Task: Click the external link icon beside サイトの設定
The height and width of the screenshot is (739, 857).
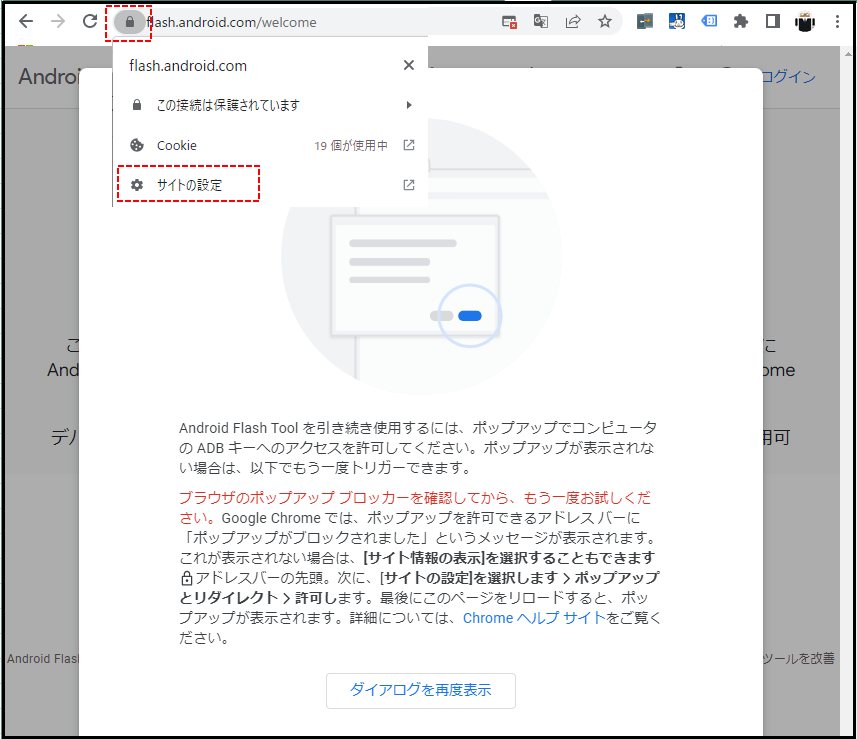Action: [408, 185]
